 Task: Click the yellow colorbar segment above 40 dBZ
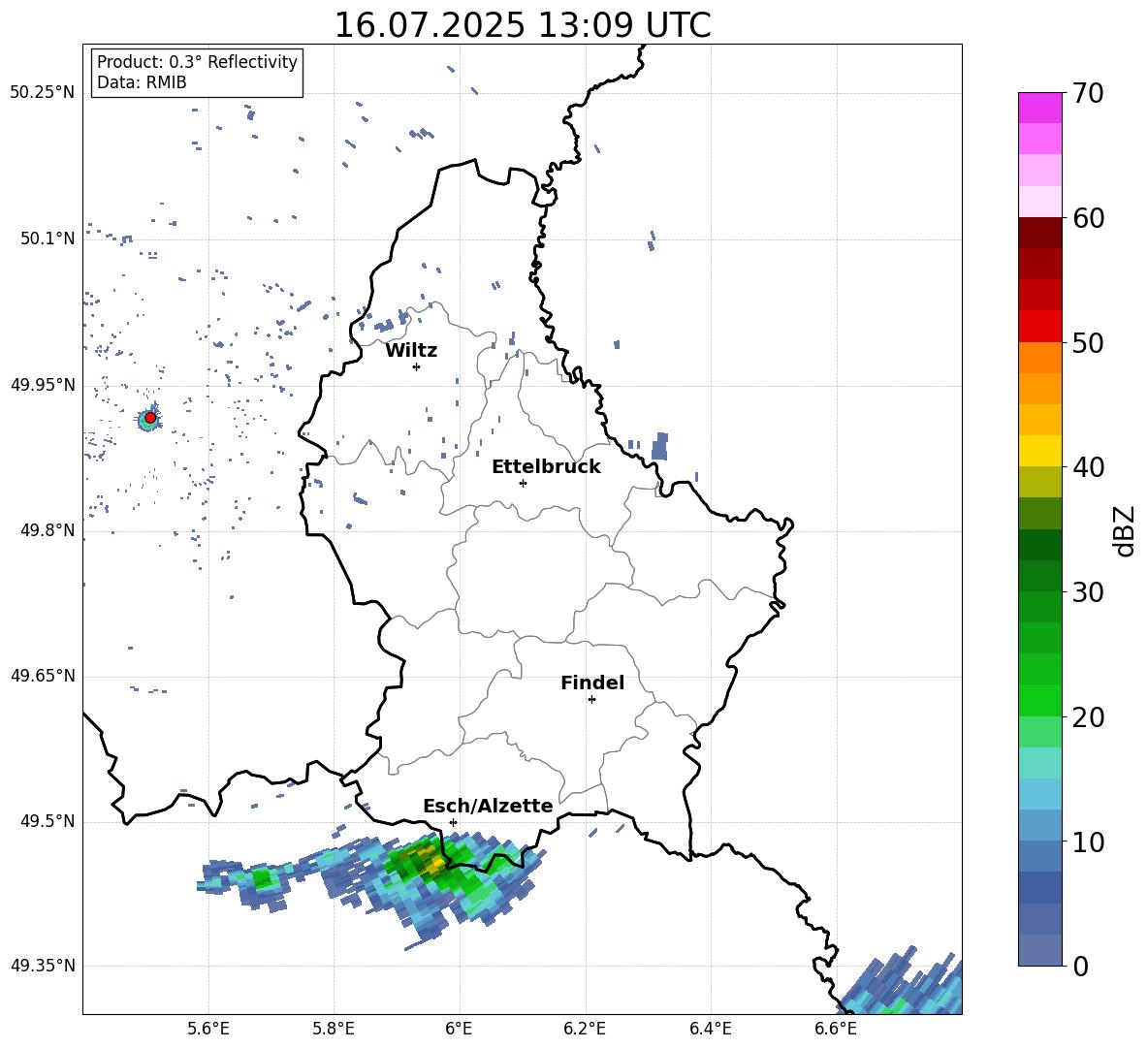pyautogui.click(x=1039, y=451)
